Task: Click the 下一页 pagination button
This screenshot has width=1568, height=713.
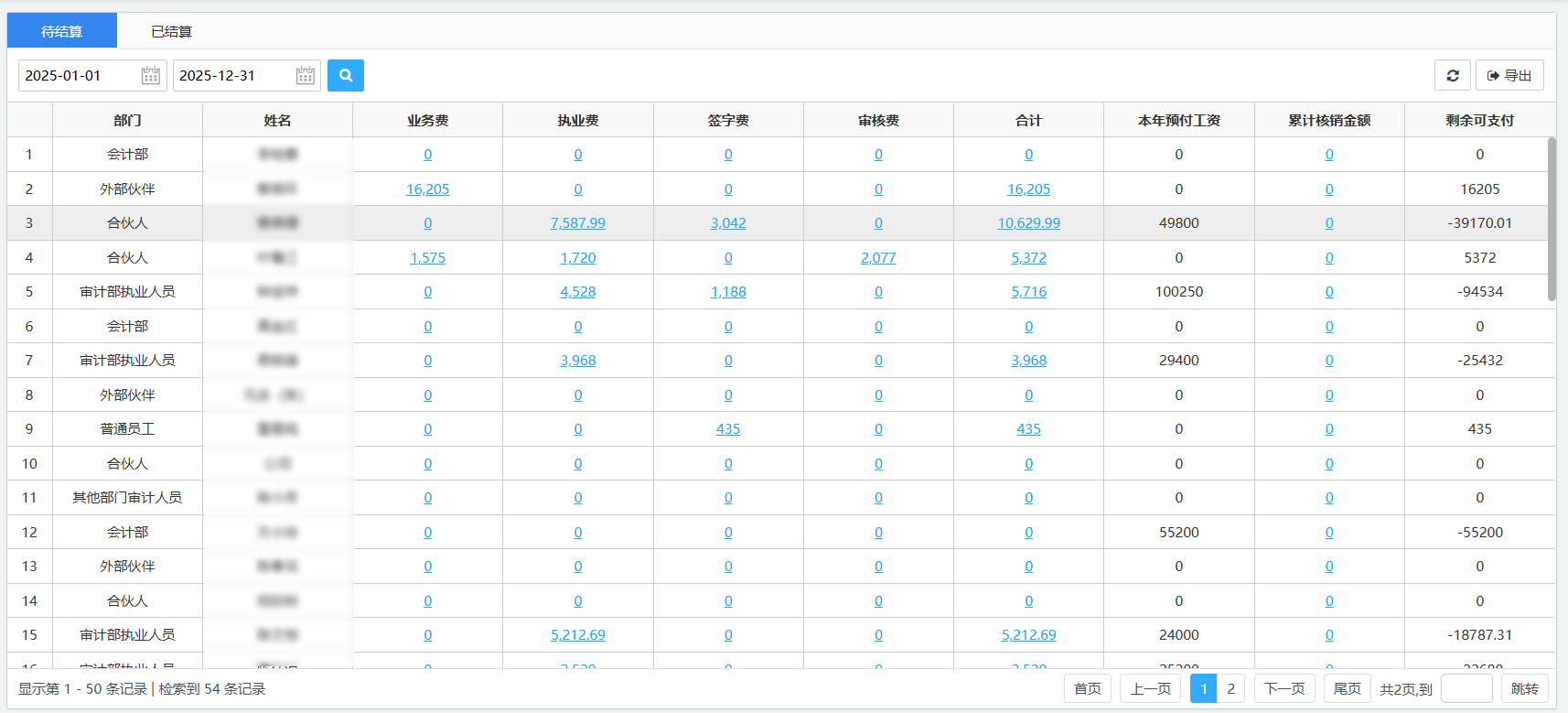Action: (1284, 688)
